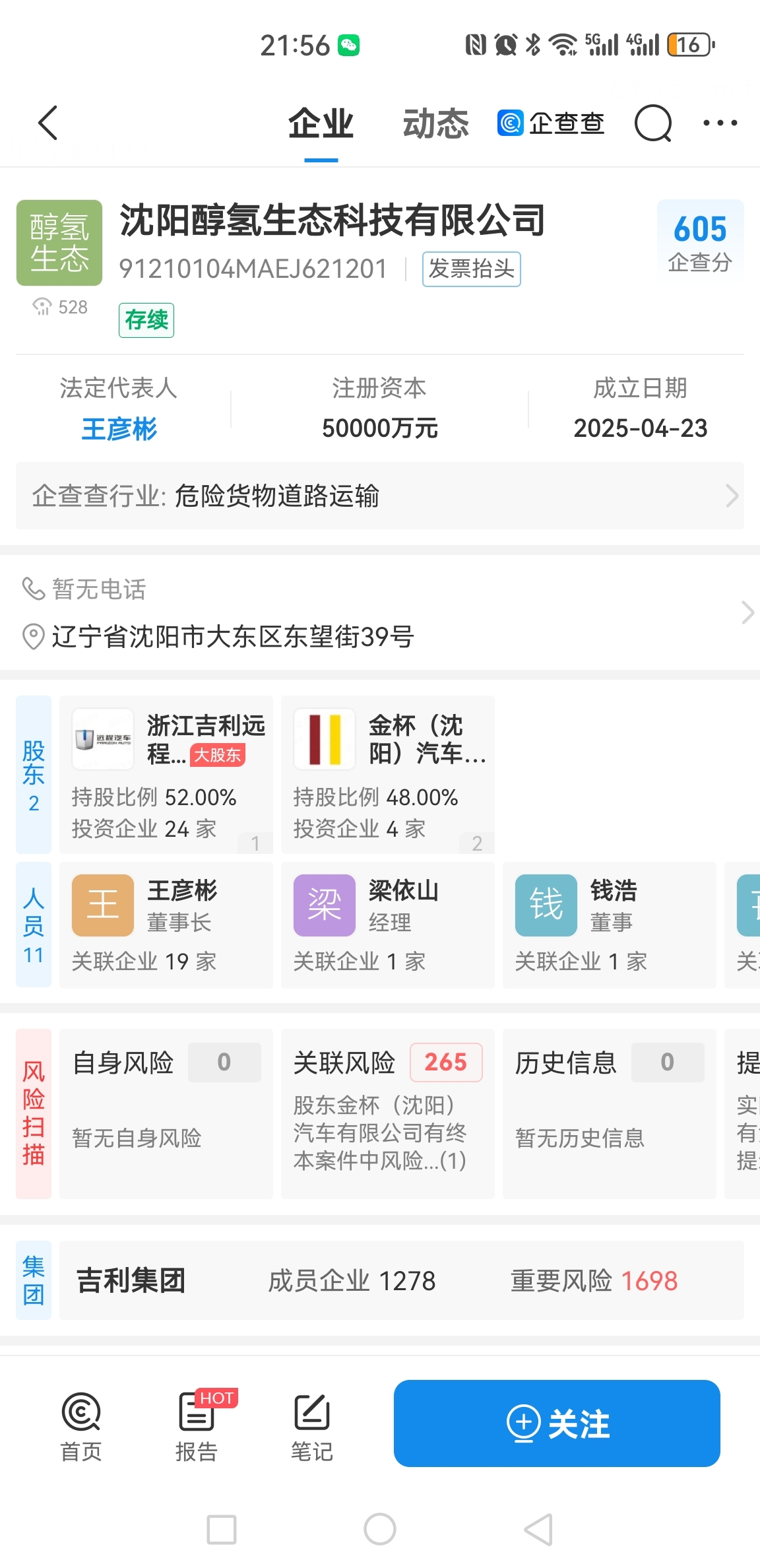
Task: Expand 企查查行业 row chevron
Action: click(x=732, y=496)
